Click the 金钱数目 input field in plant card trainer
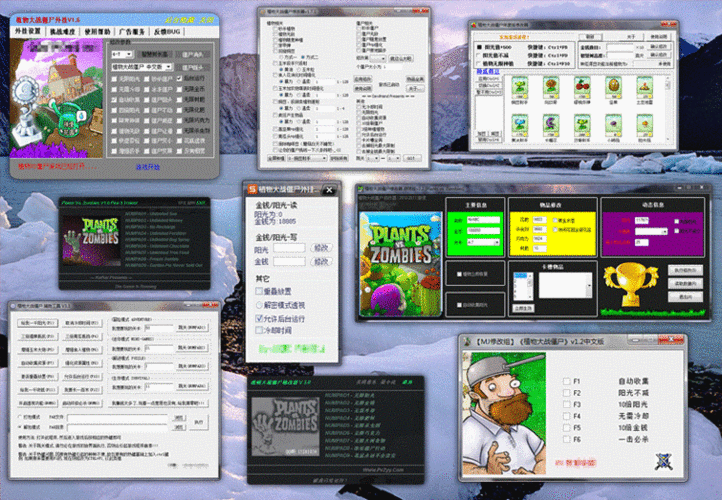Image resolution: width=722 pixels, height=500 pixels. 620,47
